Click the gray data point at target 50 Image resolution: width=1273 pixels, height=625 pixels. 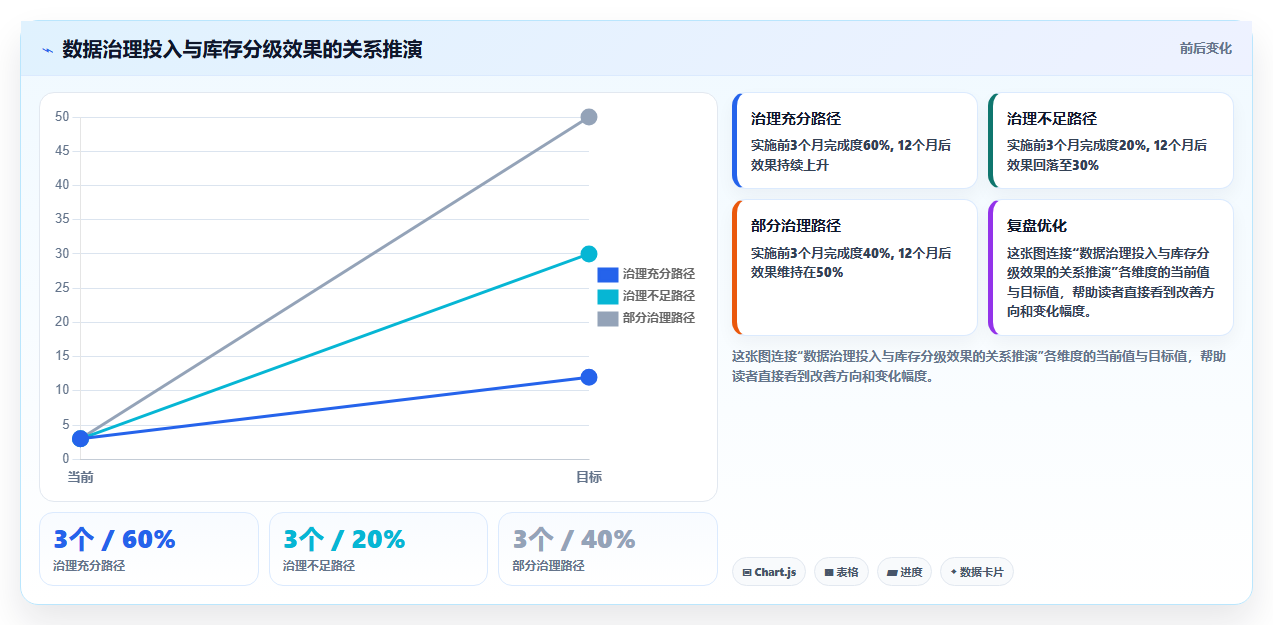click(x=589, y=117)
